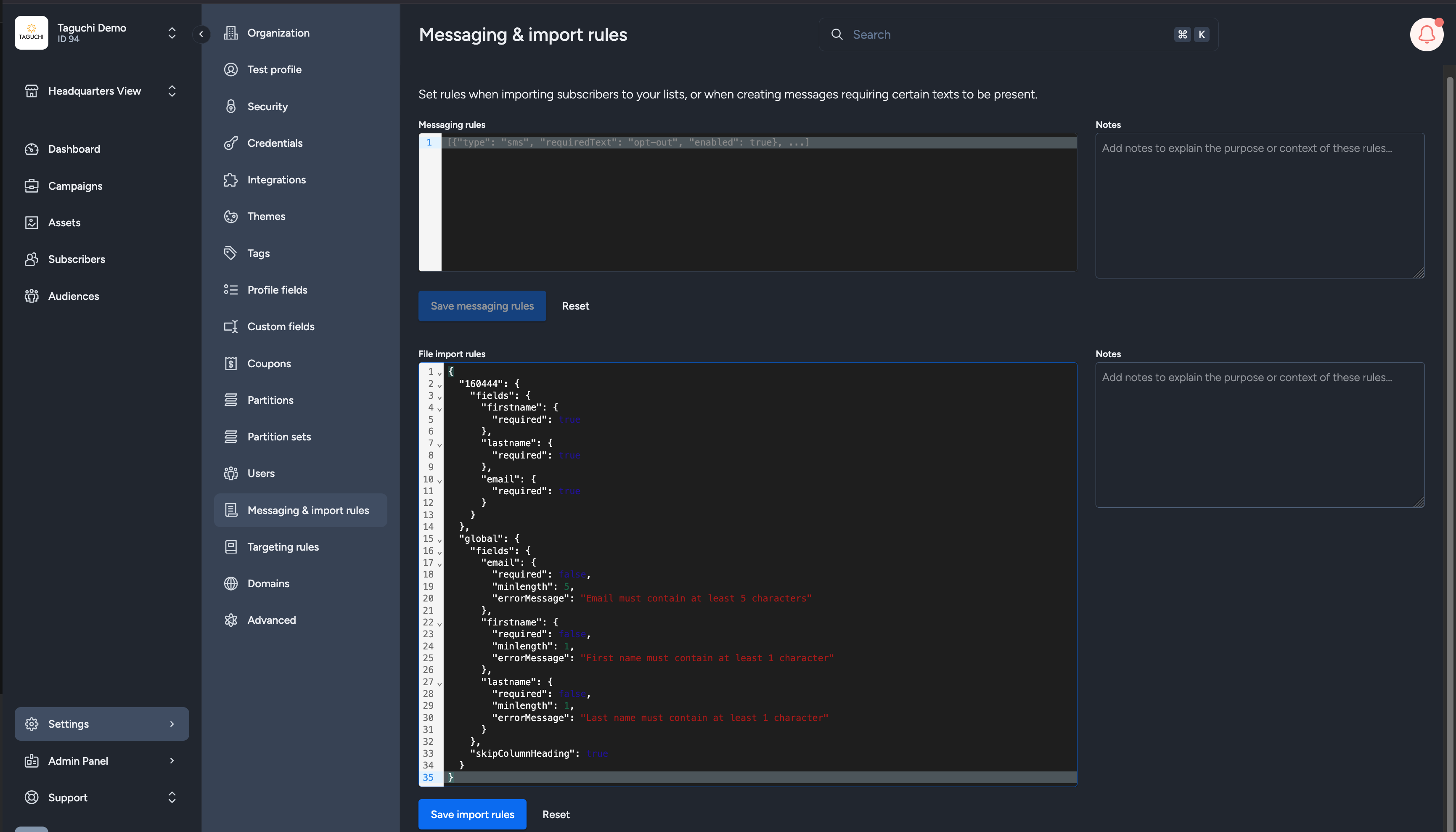This screenshot has width=1456, height=832.
Task: Click the Taguchi logo thumbnail
Action: pos(32,32)
